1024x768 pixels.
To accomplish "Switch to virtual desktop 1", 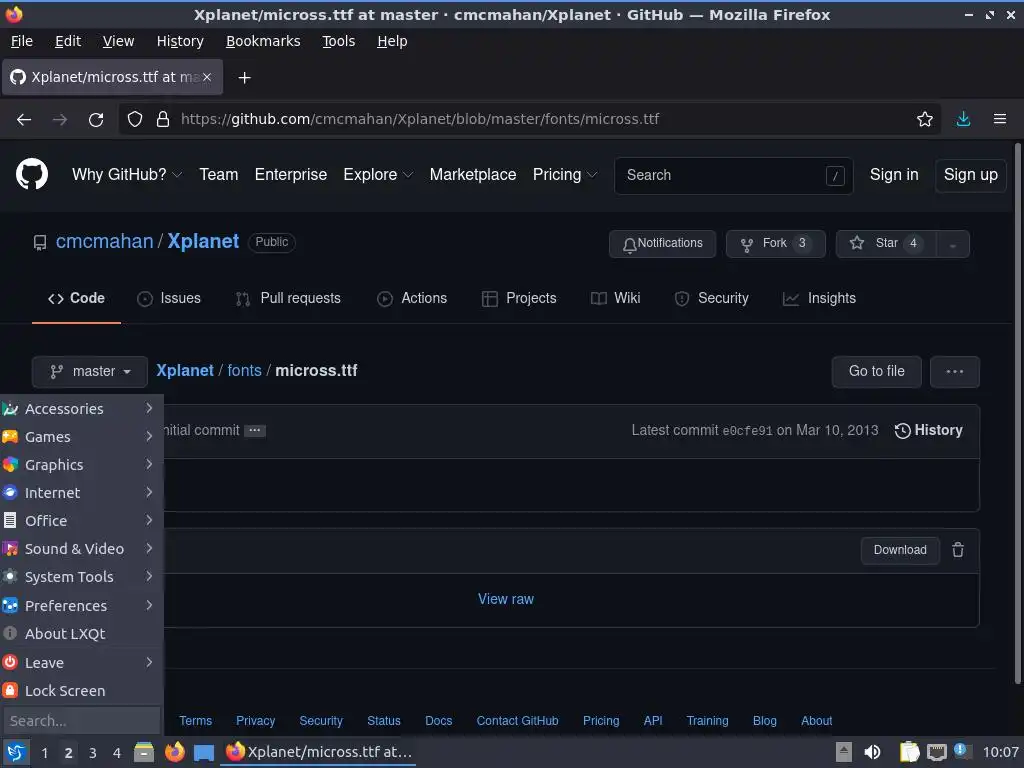I will coord(44,753).
